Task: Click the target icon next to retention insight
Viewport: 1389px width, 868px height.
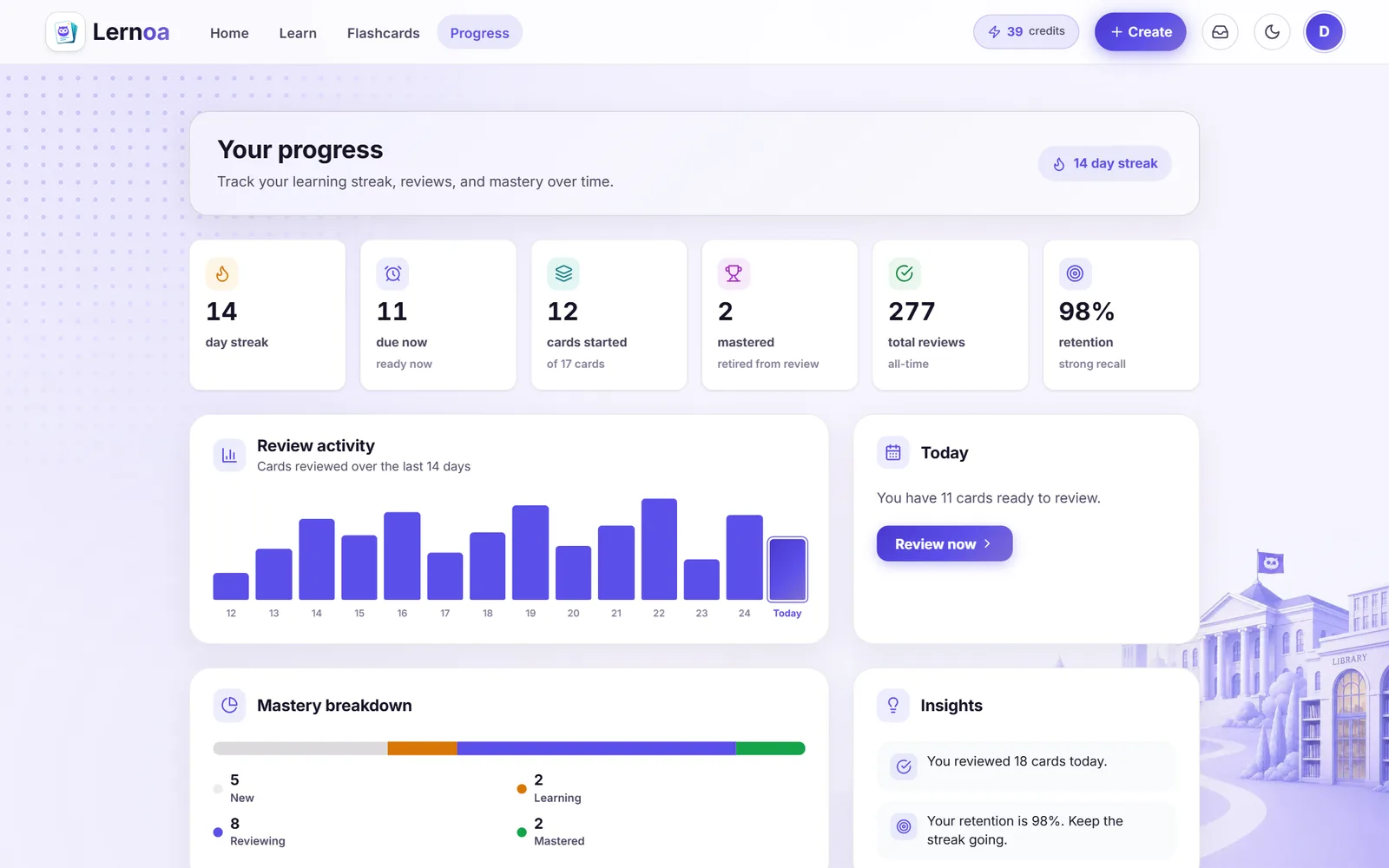Action: coord(904,827)
